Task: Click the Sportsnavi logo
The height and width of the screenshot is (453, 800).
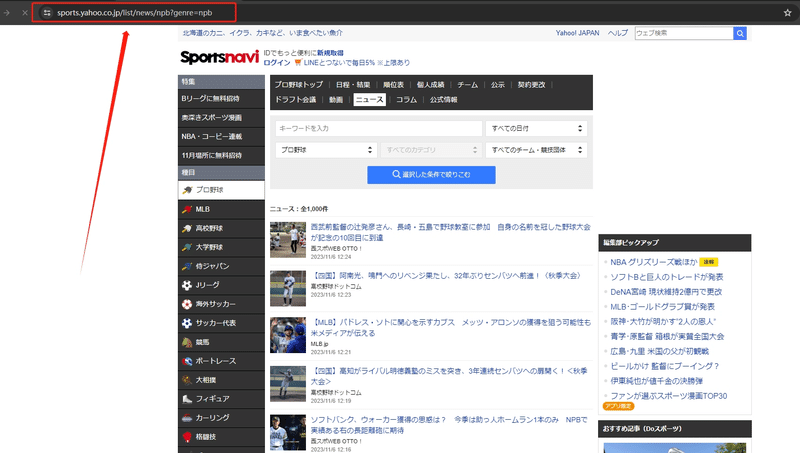Action: pos(219,57)
